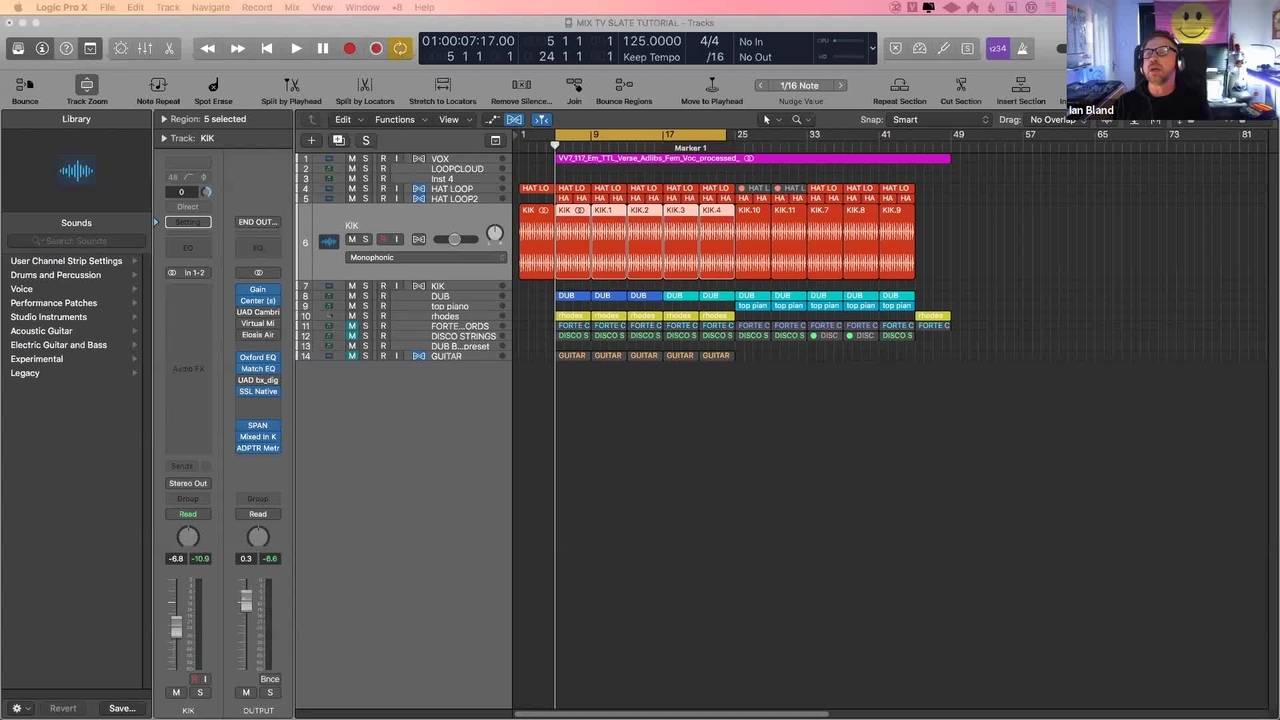The width and height of the screenshot is (1280, 720).
Task: Expand the Region inspector disclosure triangle
Action: click(x=164, y=119)
